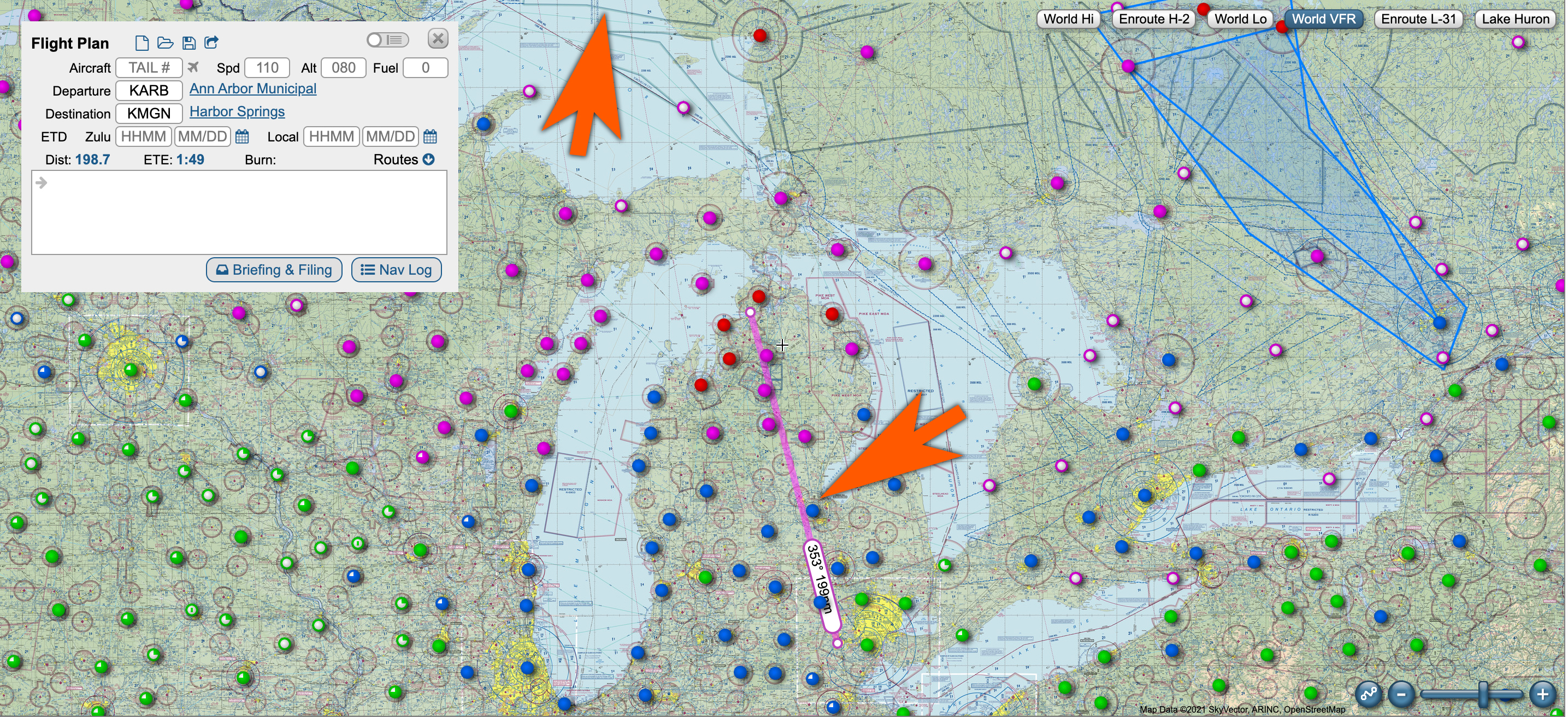
Task: Select the Lake Huron chart tab
Action: click(1515, 19)
